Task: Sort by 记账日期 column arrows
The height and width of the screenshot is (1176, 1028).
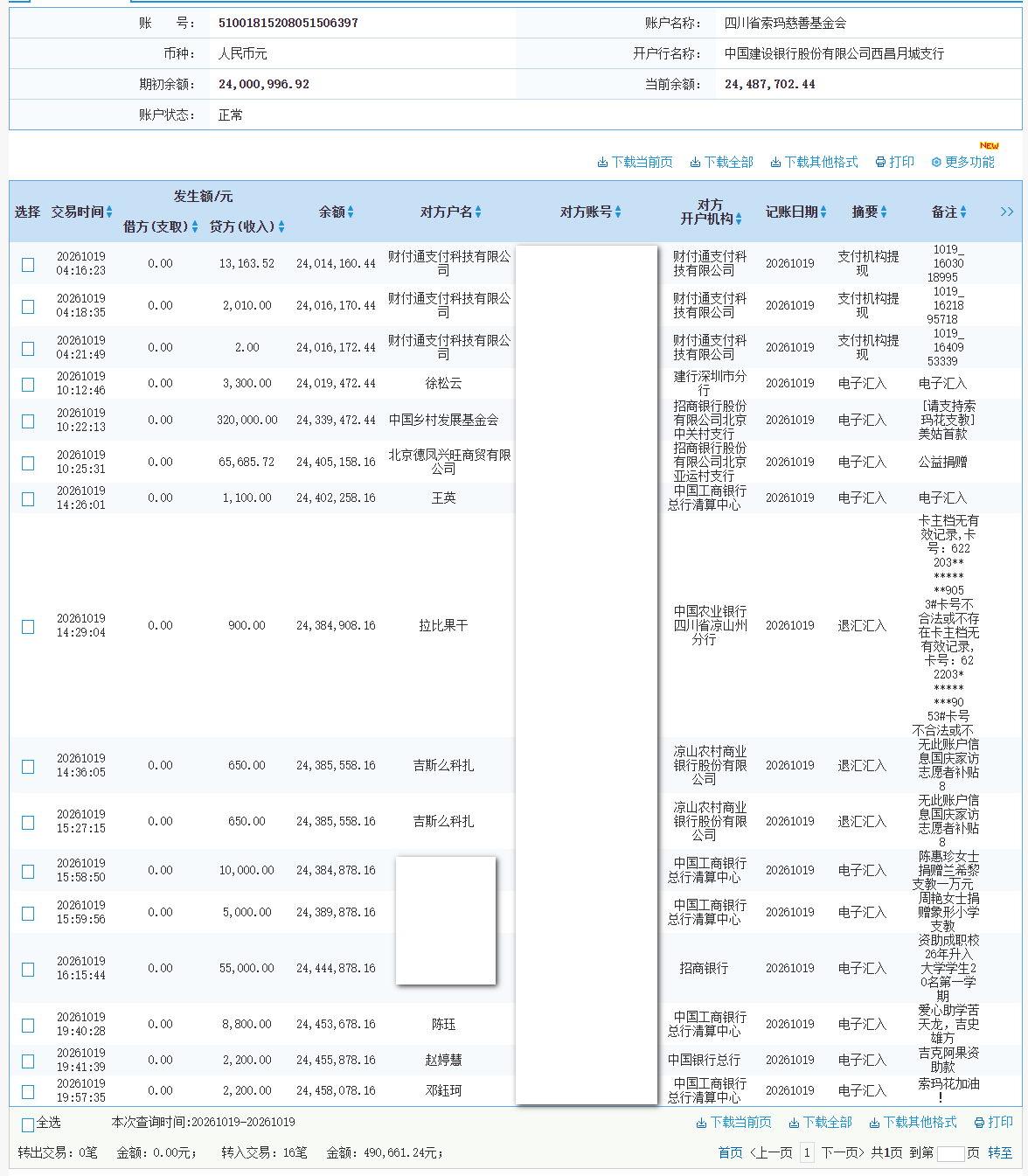Action: point(823,212)
